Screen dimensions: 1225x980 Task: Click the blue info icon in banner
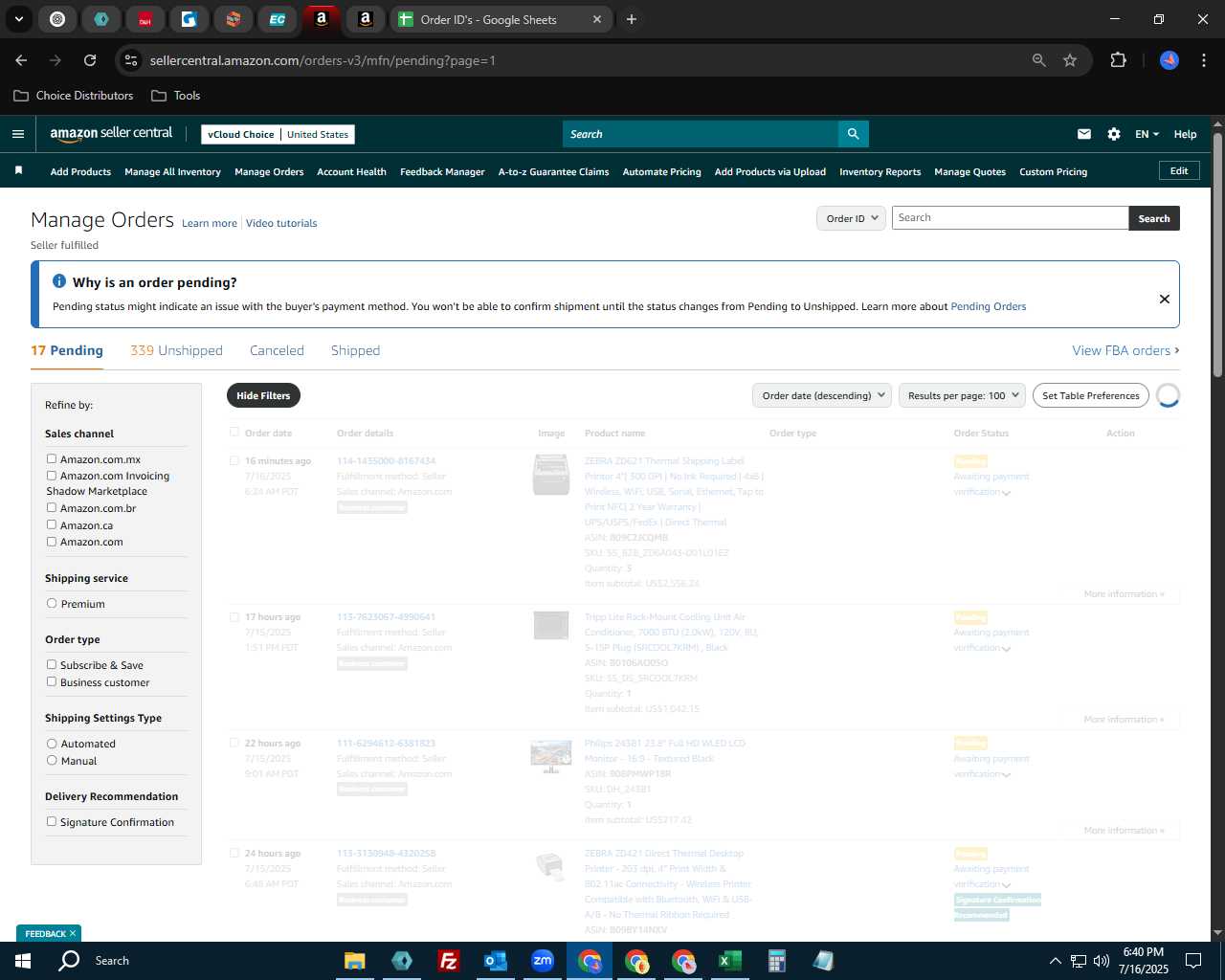58,281
